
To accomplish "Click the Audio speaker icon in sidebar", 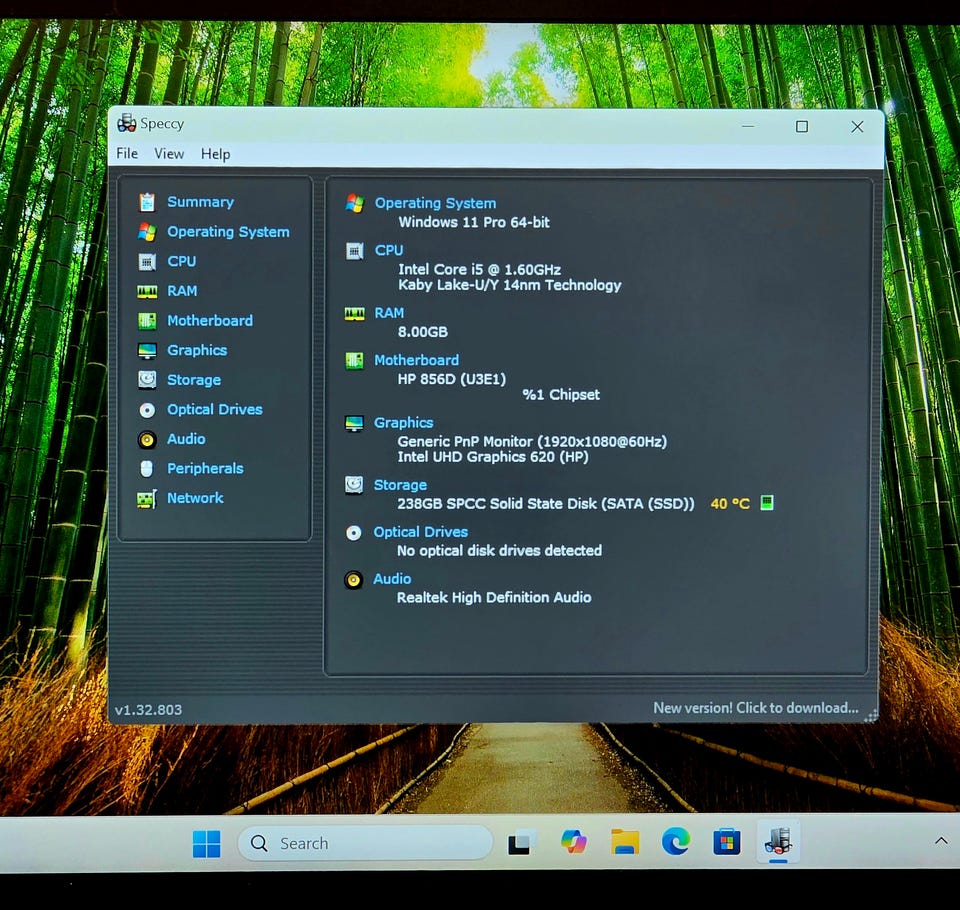I will (147, 440).
